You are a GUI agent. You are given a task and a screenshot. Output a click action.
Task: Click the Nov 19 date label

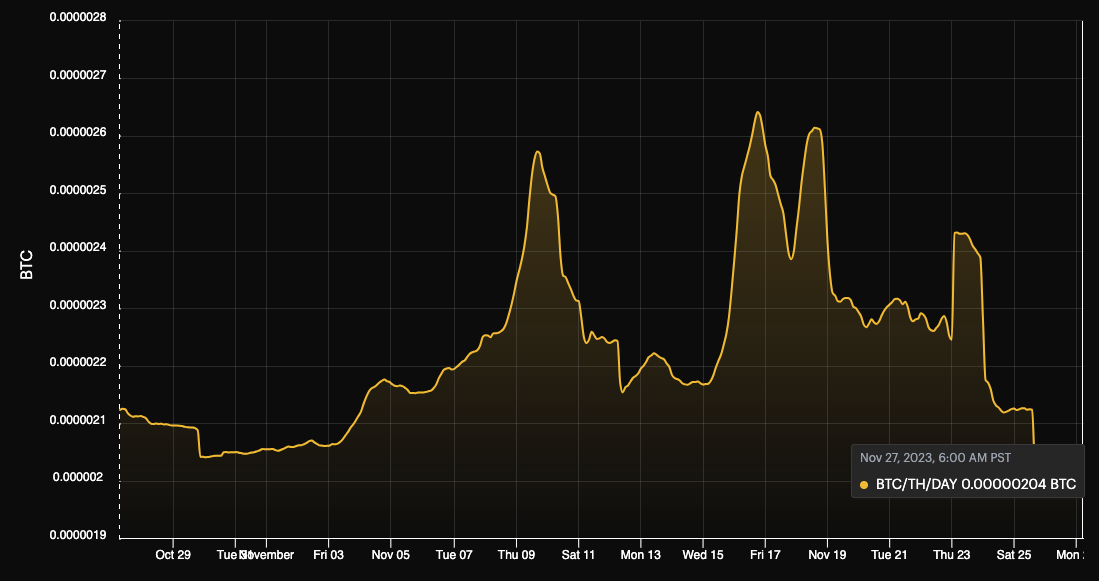tap(827, 555)
